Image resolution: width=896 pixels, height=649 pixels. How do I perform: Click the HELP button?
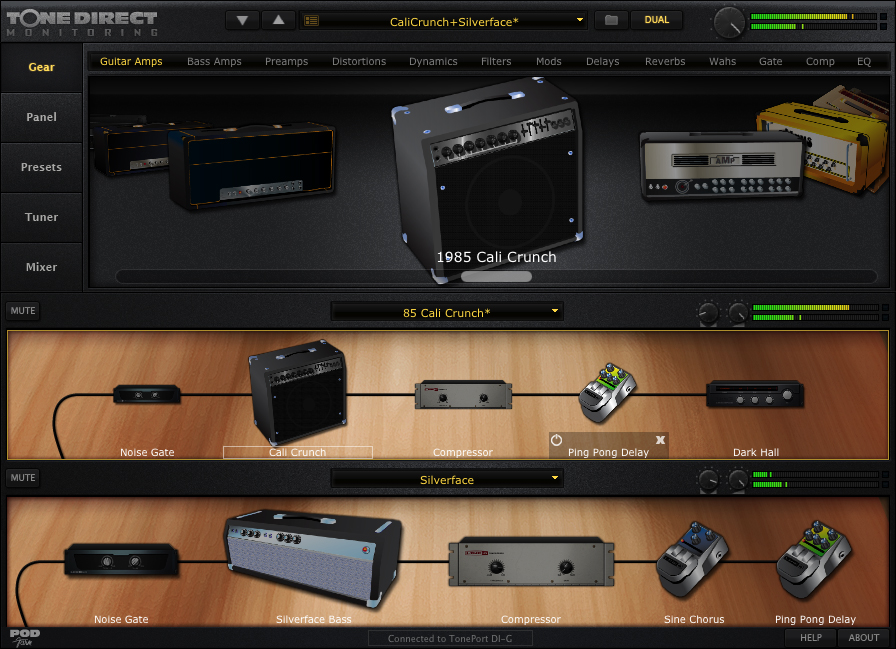pos(810,637)
